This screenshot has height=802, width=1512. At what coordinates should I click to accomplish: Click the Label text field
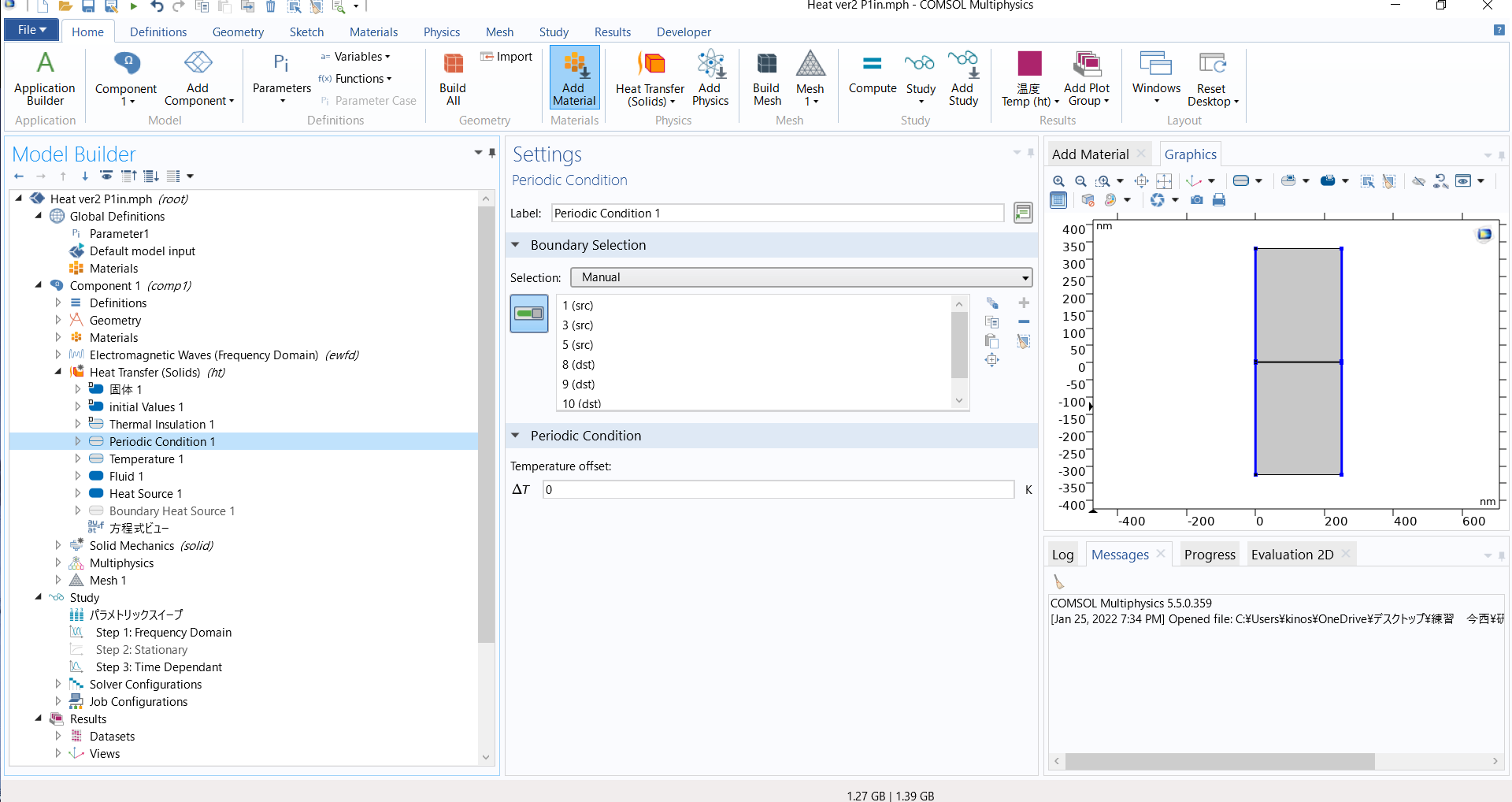[778, 213]
